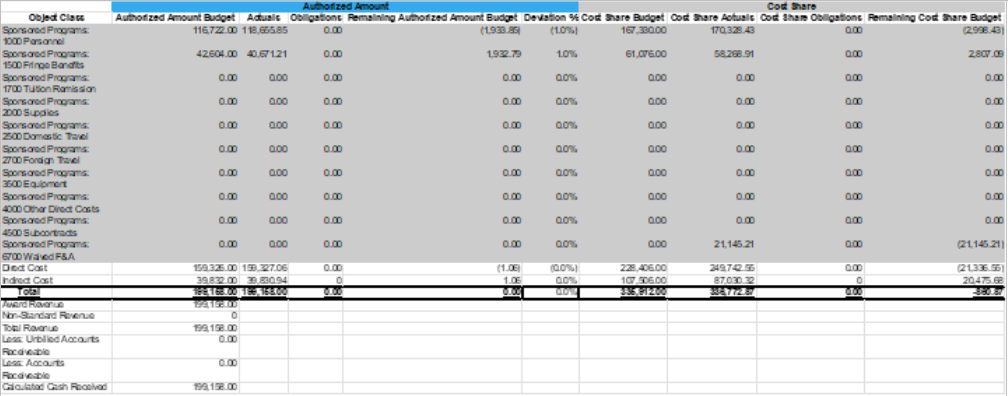Select the Cost Share header band
Viewport: 1008px width, 396px height.
pos(792,6)
